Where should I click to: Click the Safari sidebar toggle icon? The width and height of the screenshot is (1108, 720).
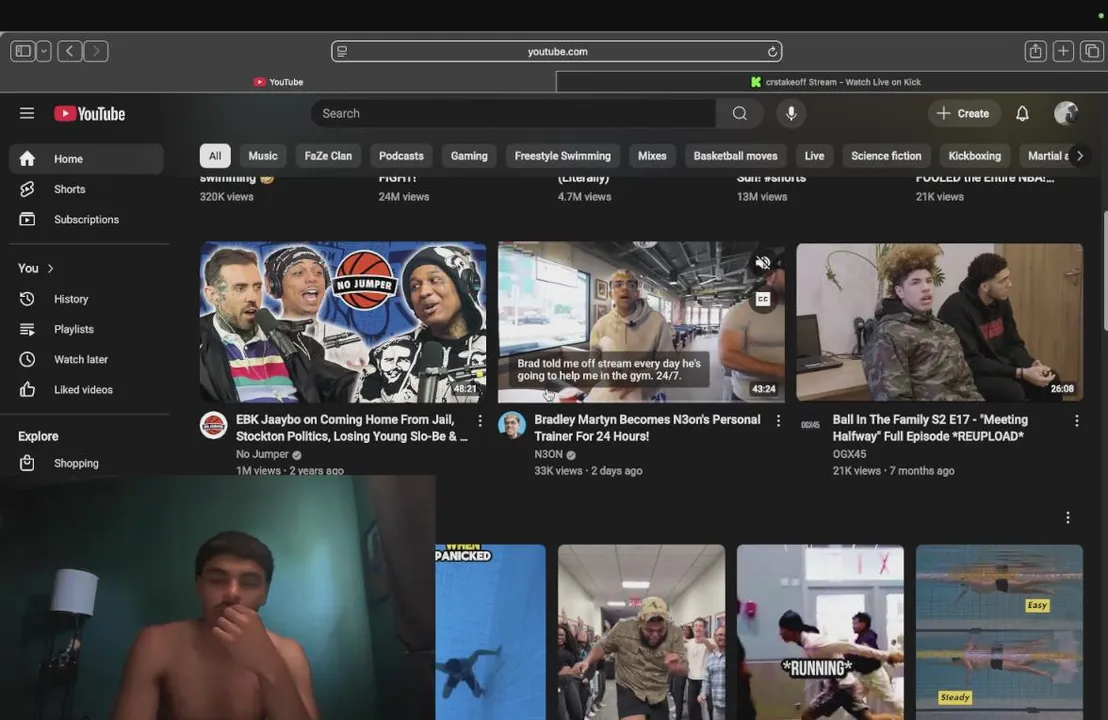coord(23,51)
